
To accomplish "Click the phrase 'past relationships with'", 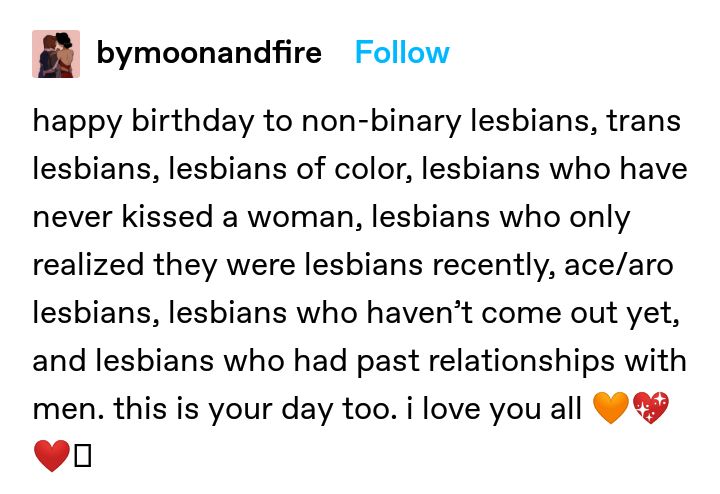I will point(522,361).
